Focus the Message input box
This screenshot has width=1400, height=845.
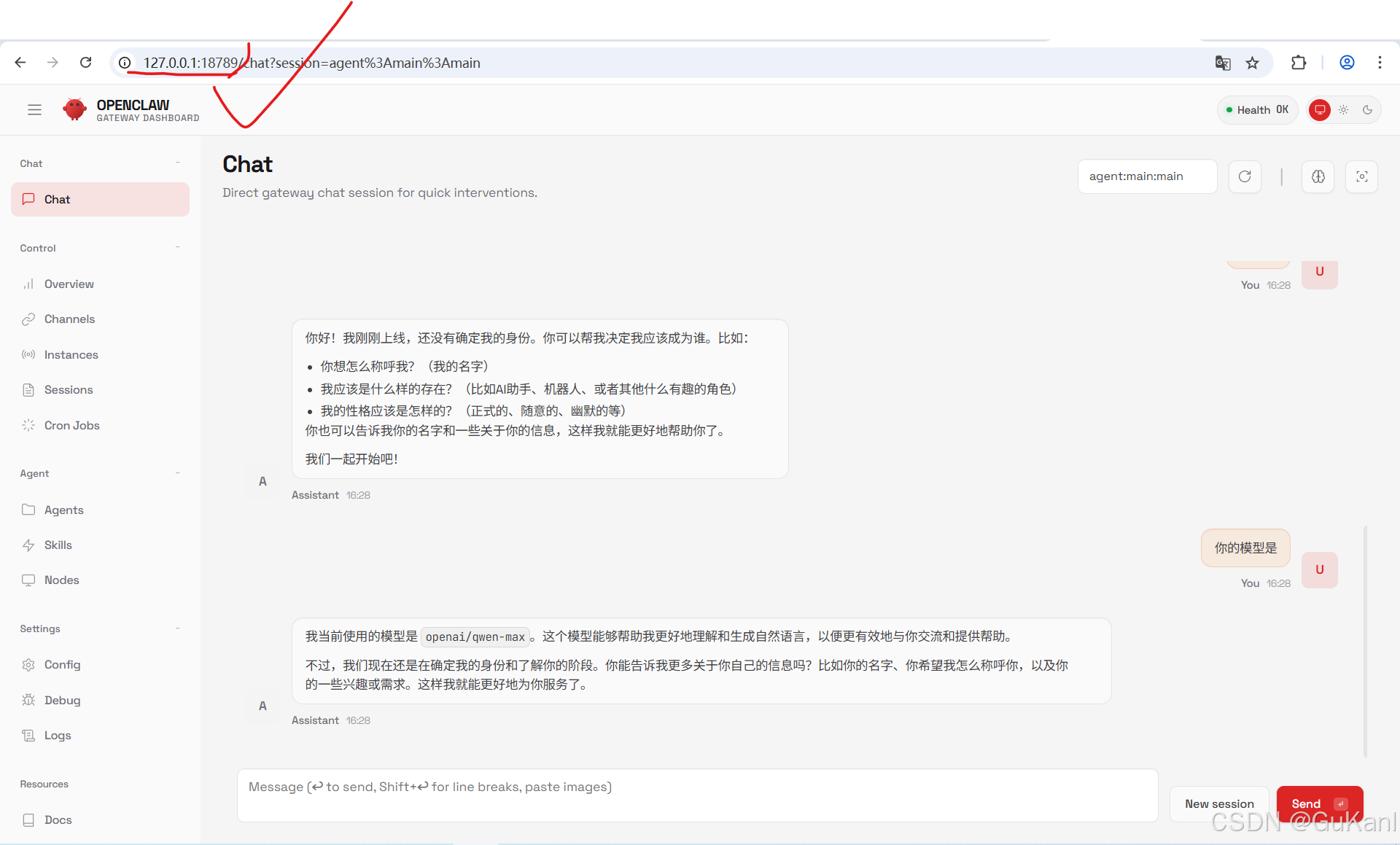coord(696,795)
